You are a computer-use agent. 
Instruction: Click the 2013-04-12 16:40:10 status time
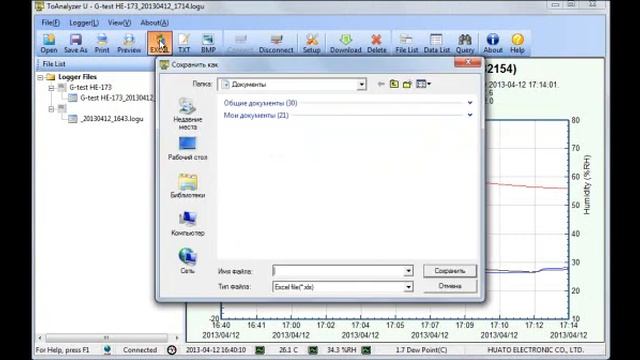pyautogui.click(x=216, y=350)
